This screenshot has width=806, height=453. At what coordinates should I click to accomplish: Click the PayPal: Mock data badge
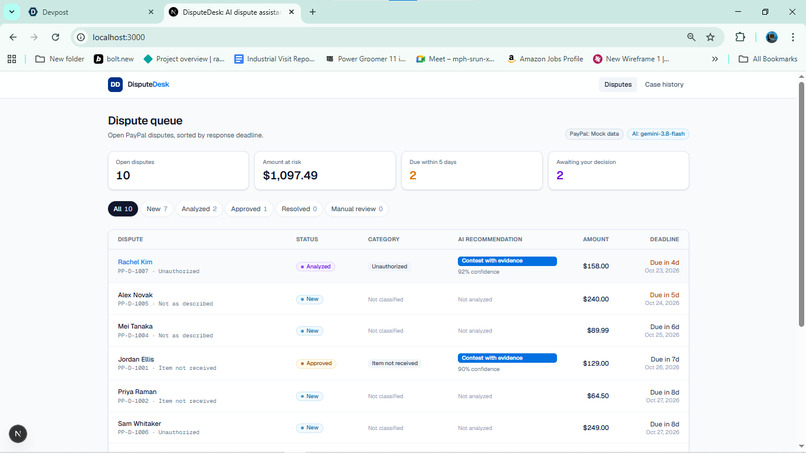(594, 134)
